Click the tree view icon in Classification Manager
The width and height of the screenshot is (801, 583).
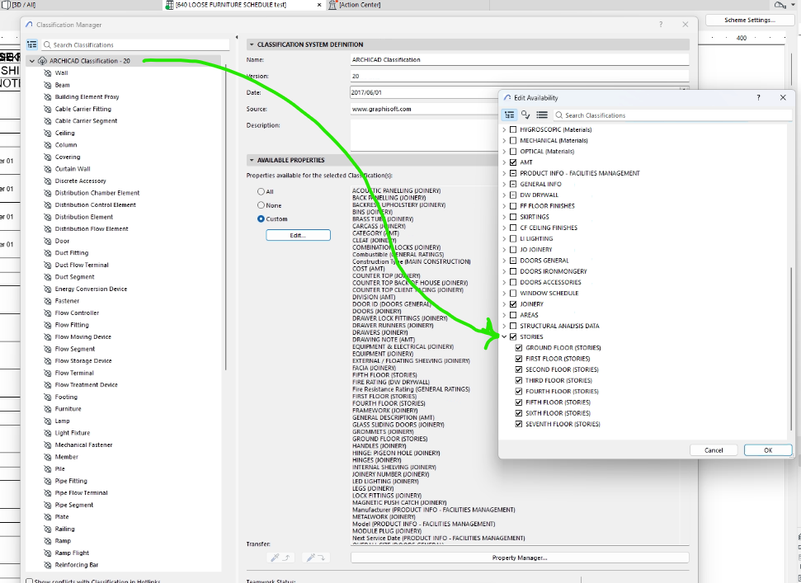point(32,44)
